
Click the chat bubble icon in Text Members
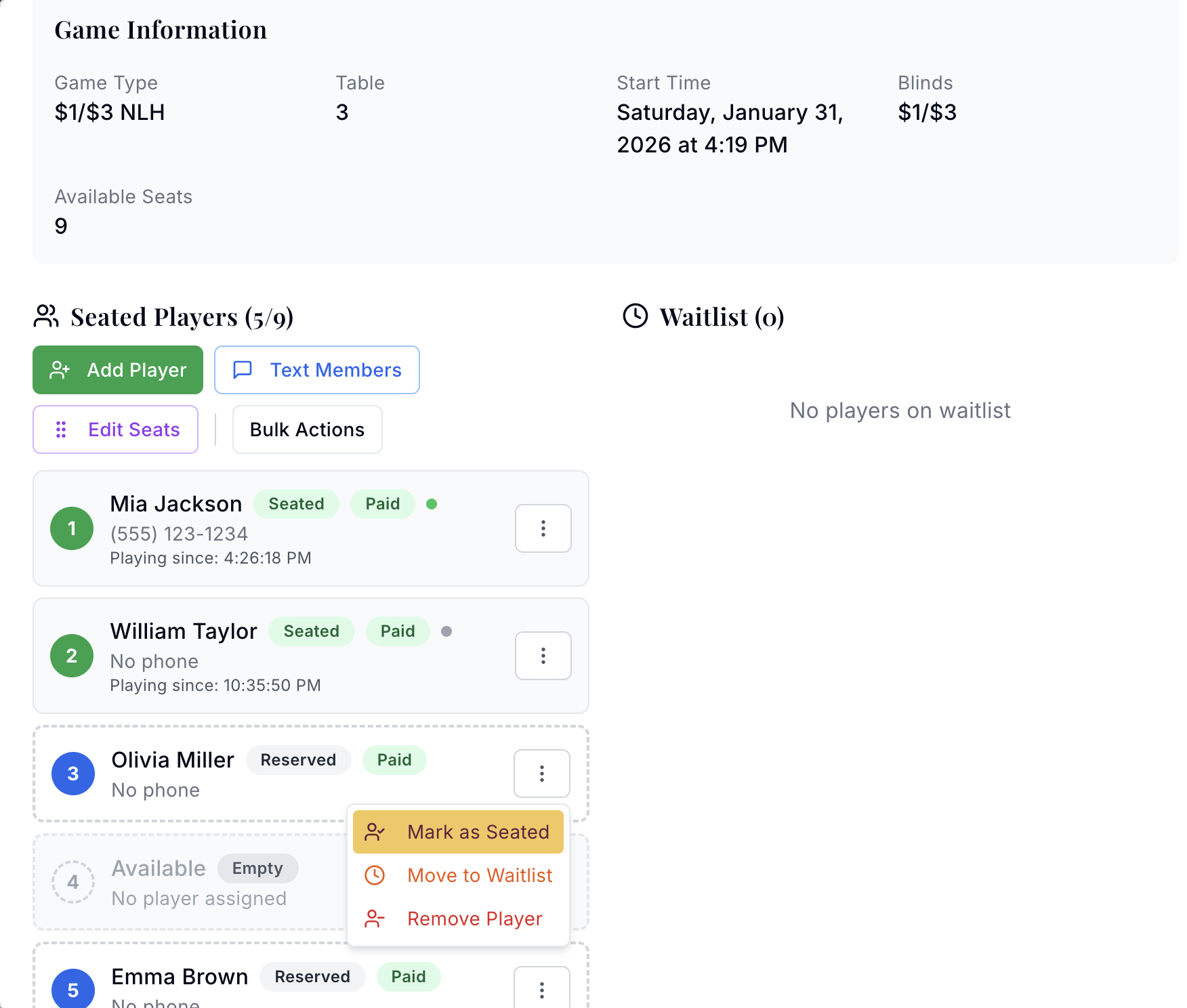pyautogui.click(x=243, y=370)
